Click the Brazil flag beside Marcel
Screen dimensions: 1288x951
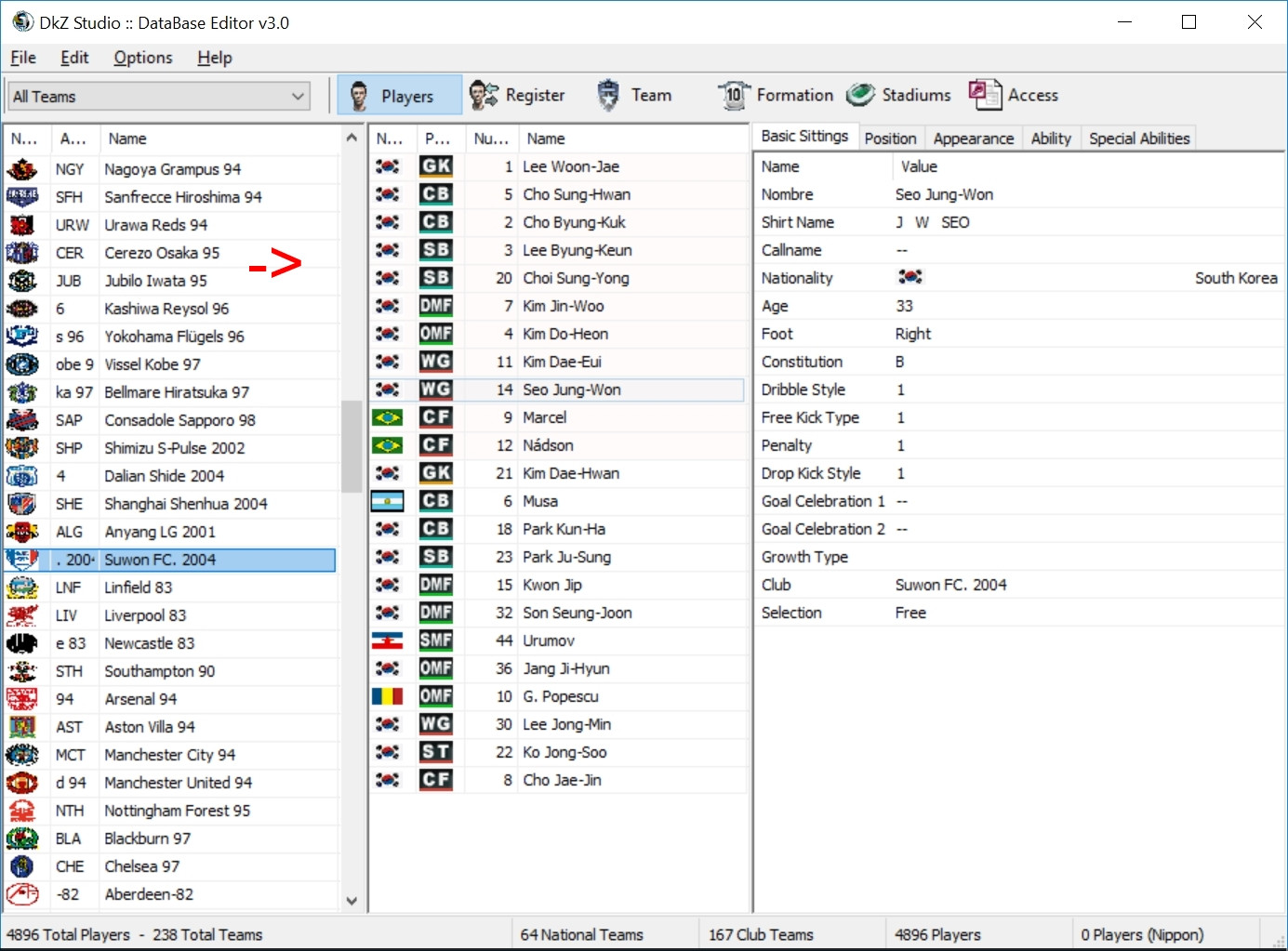pos(388,417)
